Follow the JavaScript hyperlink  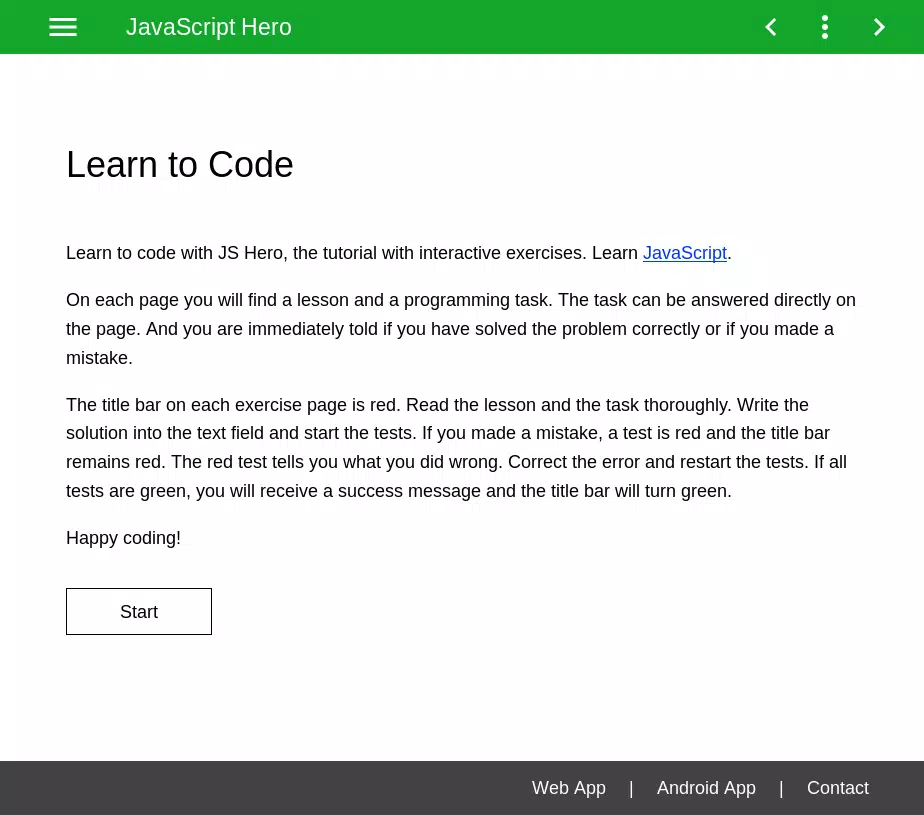[x=685, y=253]
